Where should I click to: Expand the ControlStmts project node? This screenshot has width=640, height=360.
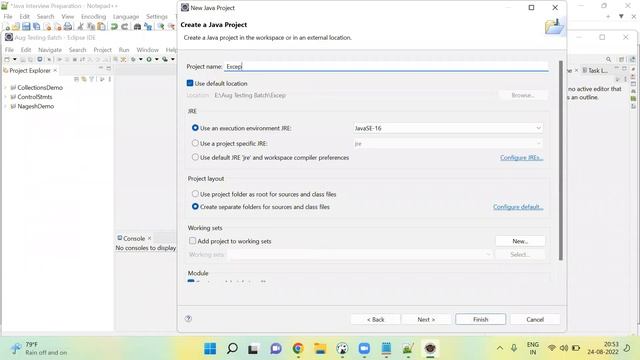(x=6, y=97)
